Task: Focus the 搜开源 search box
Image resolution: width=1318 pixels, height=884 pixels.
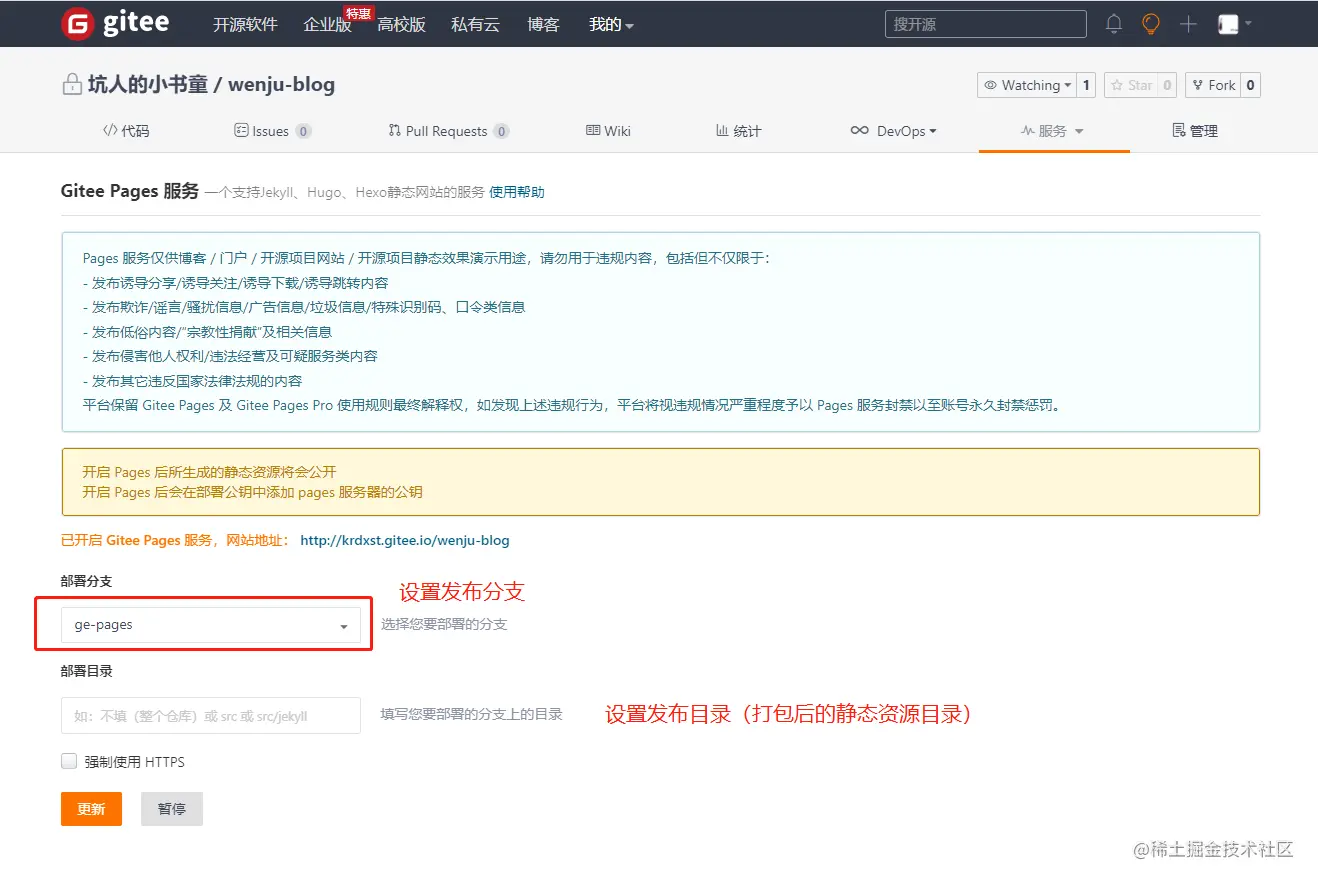Action: (x=985, y=24)
